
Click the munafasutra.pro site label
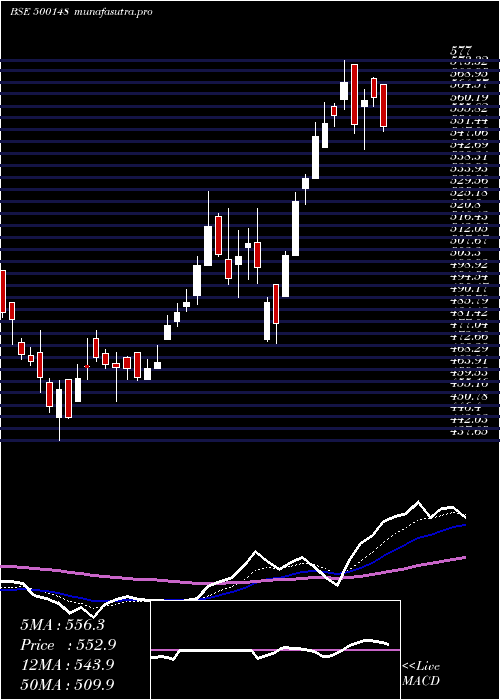click(x=114, y=12)
